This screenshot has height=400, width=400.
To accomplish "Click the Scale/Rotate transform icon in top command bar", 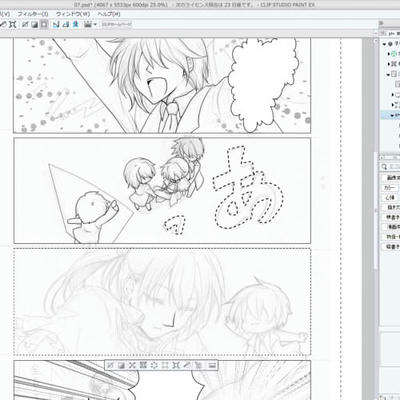I will coord(13,24).
